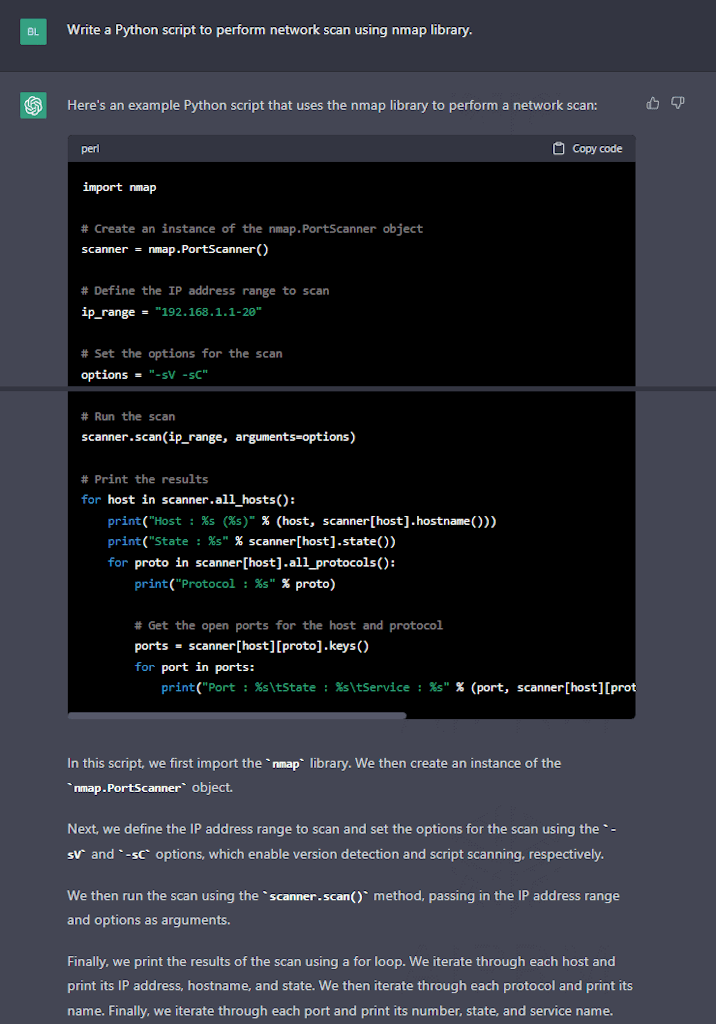Image resolution: width=716 pixels, height=1024 pixels.
Task: Click the 'ports = scanner[host][proto].keys()' line
Action: pyautogui.click(x=252, y=646)
